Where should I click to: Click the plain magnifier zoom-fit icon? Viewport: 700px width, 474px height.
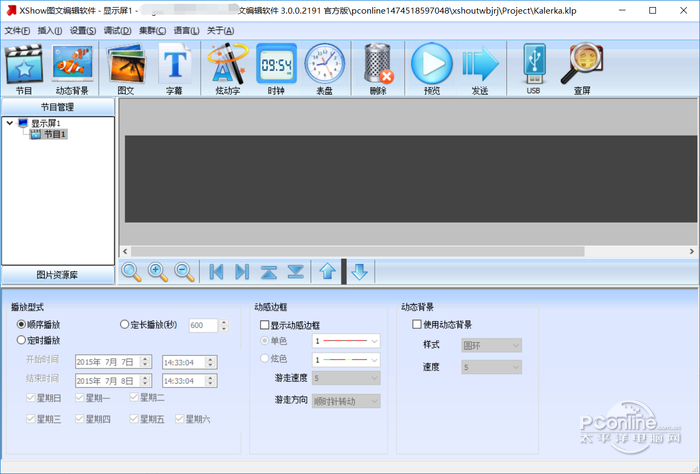(131, 271)
